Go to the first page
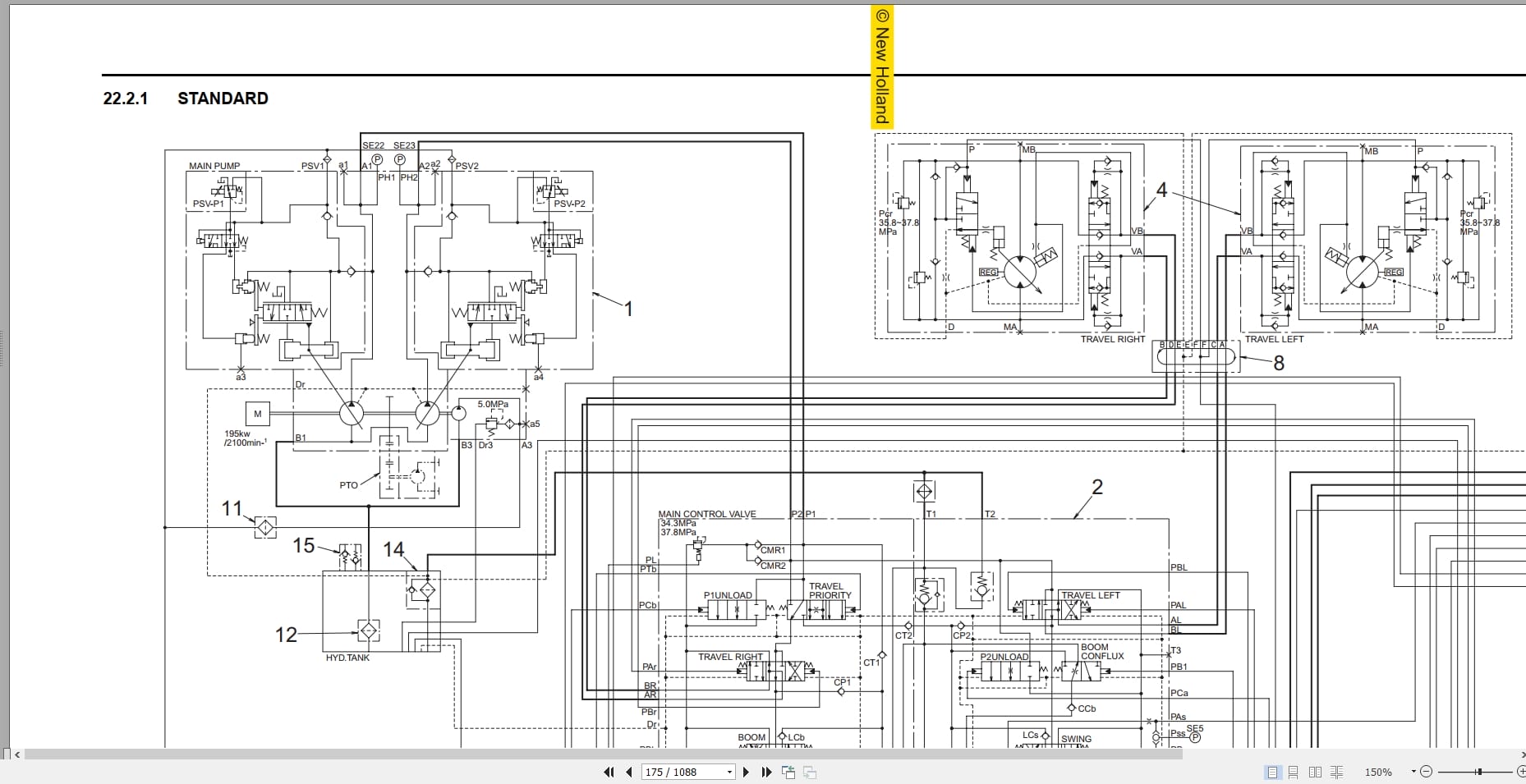This screenshot has width=1526, height=784. click(x=609, y=772)
